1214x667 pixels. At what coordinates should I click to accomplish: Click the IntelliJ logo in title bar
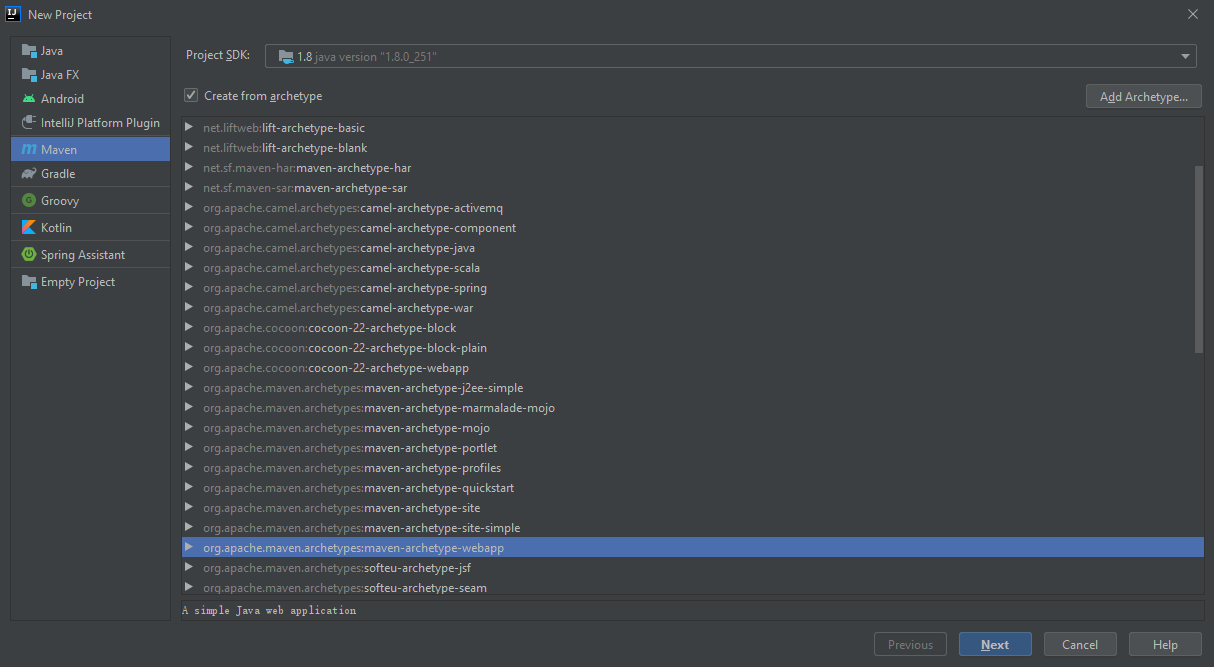(x=14, y=14)
